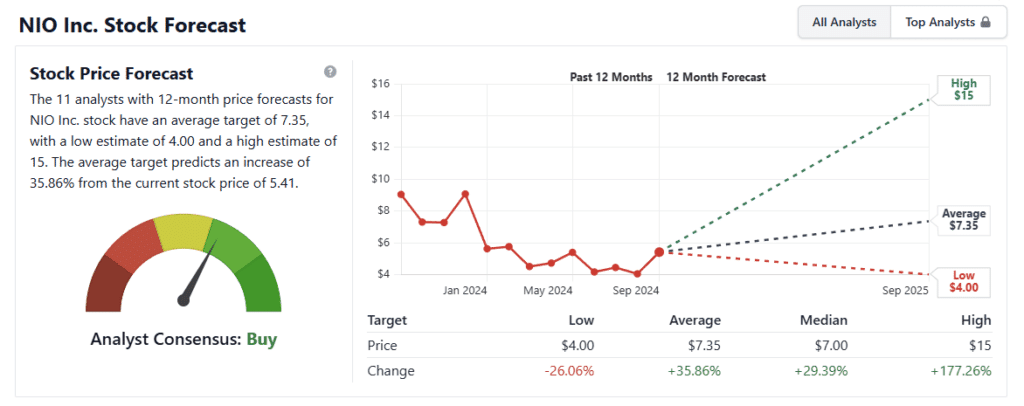Click the Average $7.35 forecast label
This screenshot has width=1024, height=406.
963,220
